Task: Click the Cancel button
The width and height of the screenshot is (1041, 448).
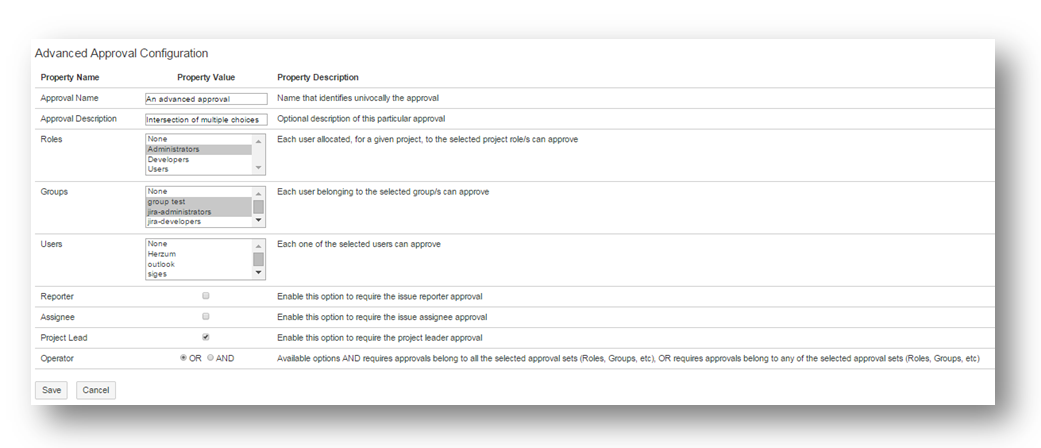Action: (96, 390)
